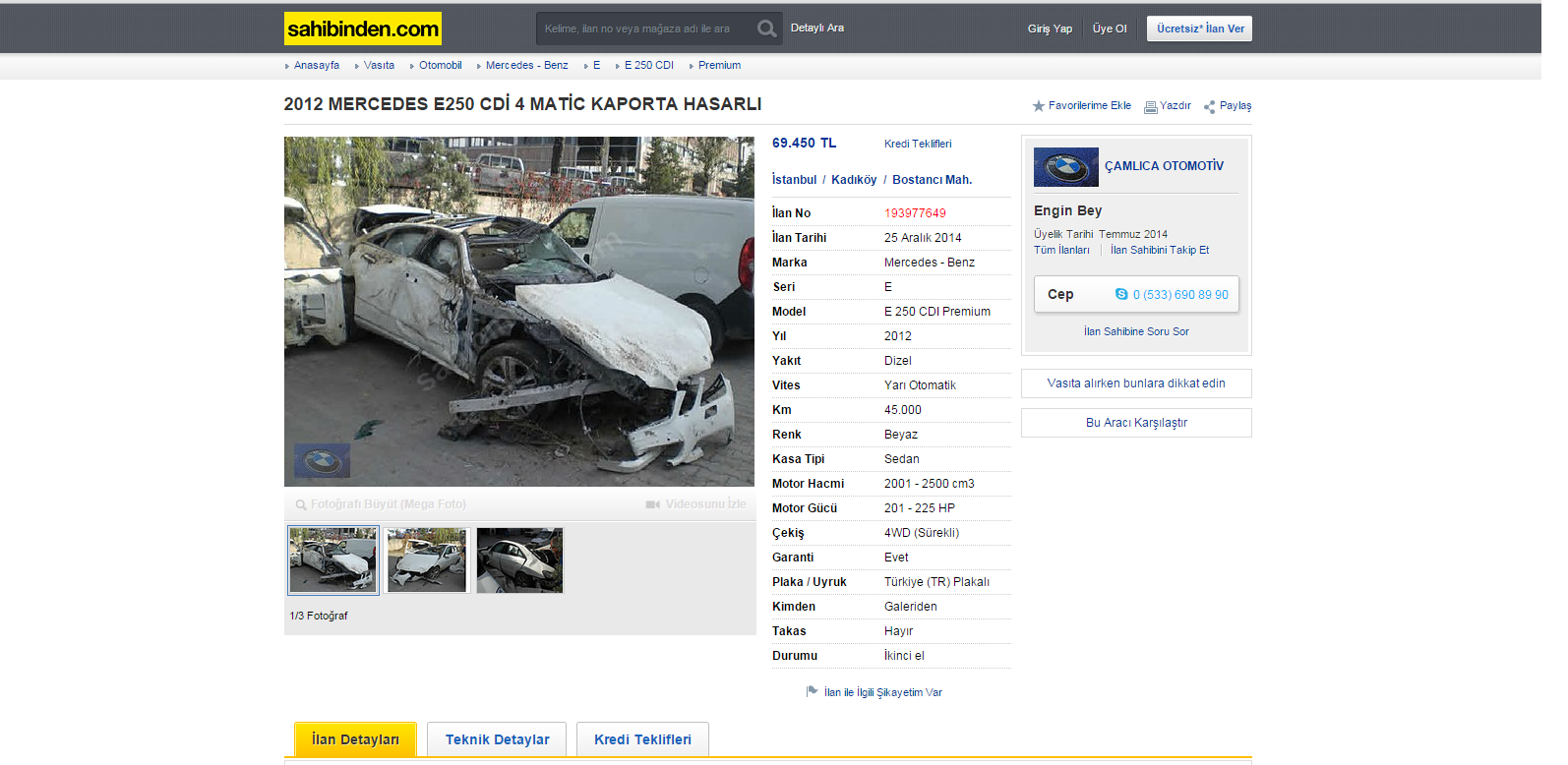The height and width of the screenshot is (765, 1568).
Task: Click the share icon beside Paylaş
Action: click(x=1209, y=106)
